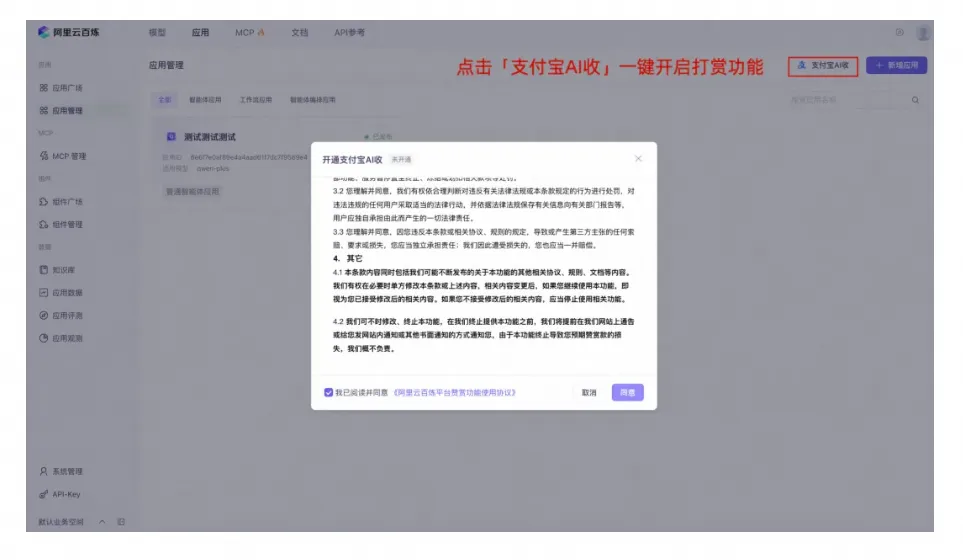The height and width of the screenshot is (560, 963).
Task: Click 取消 in the dialog
Action: [589, 392]
